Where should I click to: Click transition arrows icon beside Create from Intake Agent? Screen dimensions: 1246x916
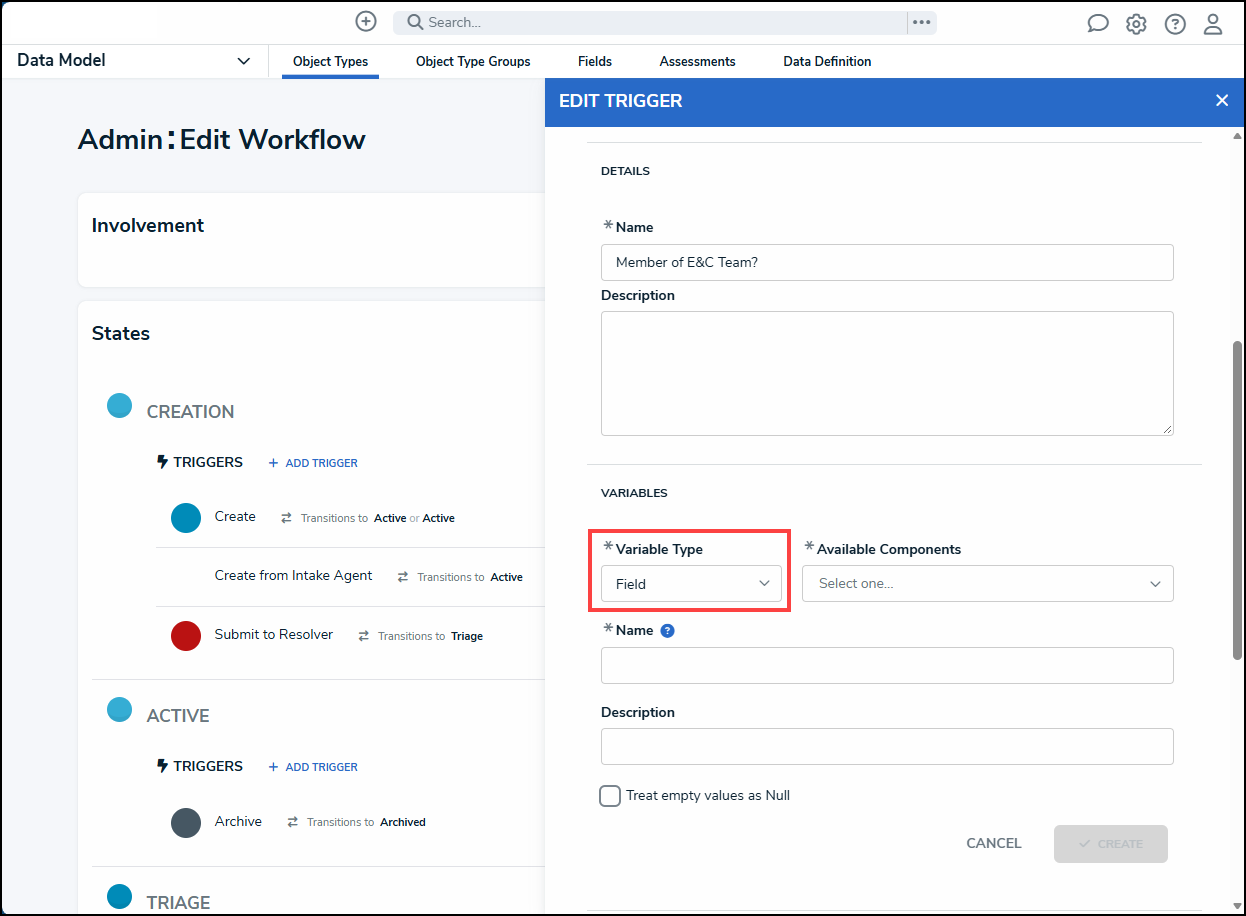coord(403,577)
